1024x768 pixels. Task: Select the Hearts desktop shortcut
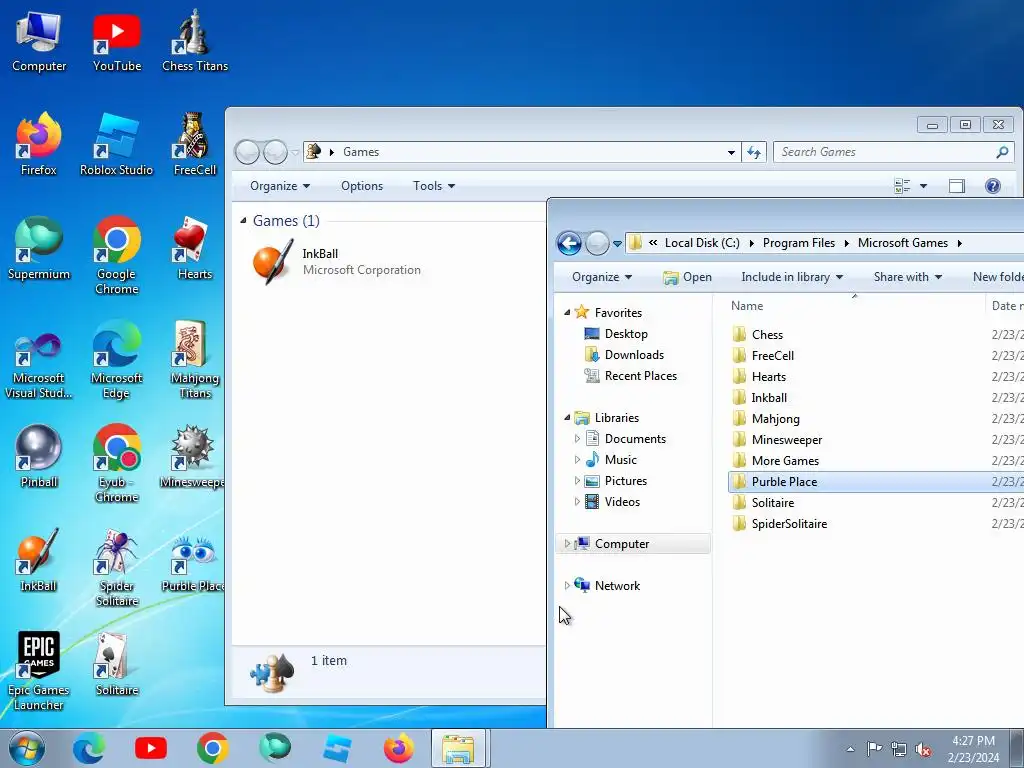click(x=195, y=249)
